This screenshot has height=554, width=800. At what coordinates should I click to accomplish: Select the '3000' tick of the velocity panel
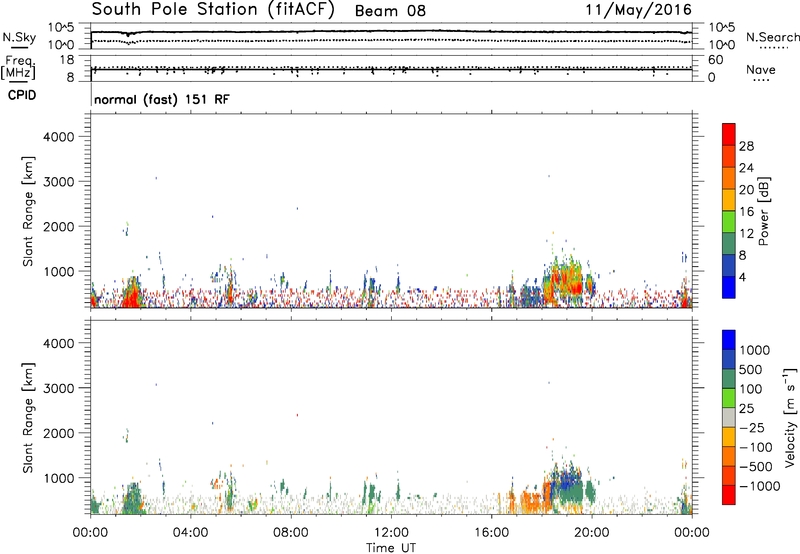pos(59,388)
